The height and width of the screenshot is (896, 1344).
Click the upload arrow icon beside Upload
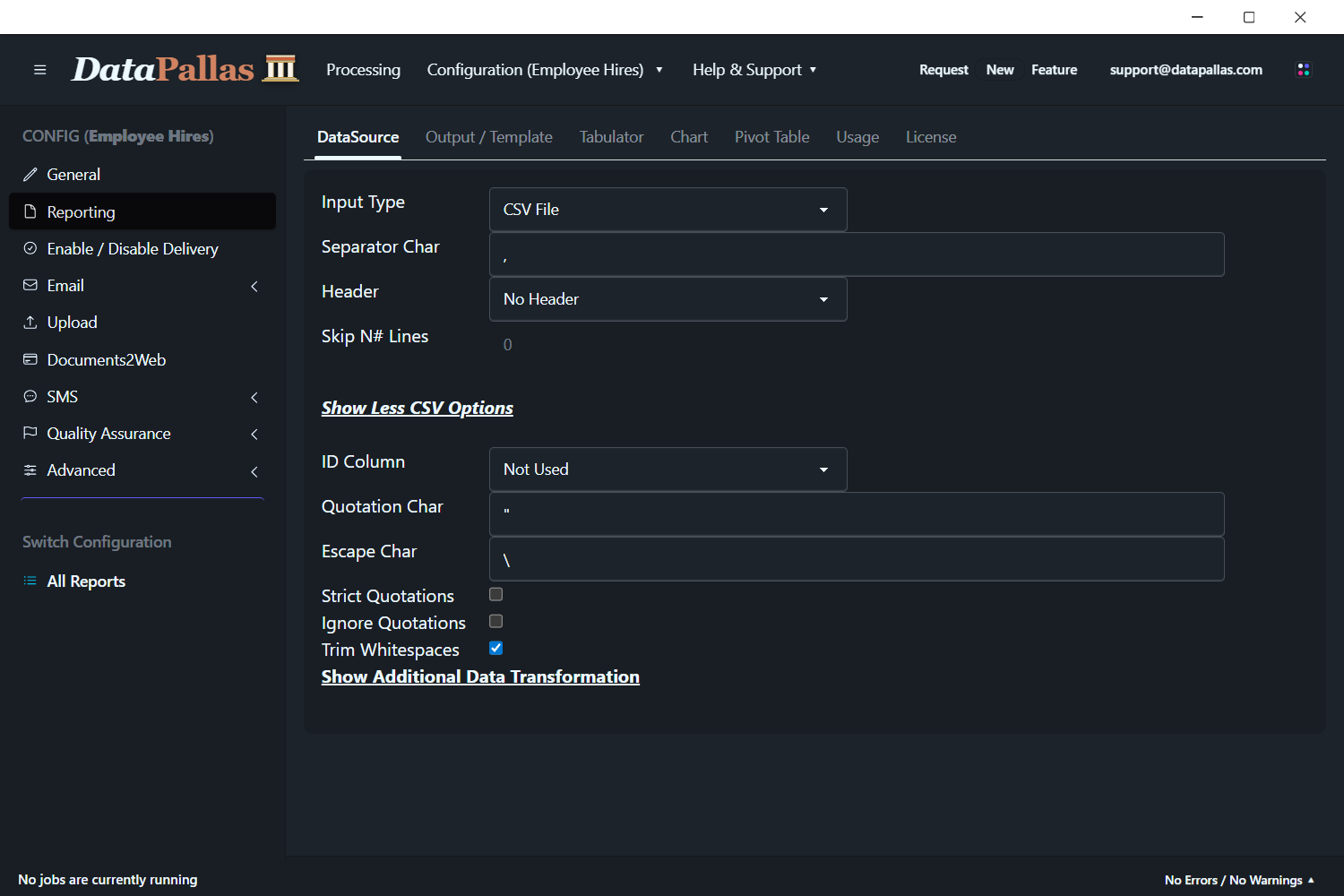(30, 322)
